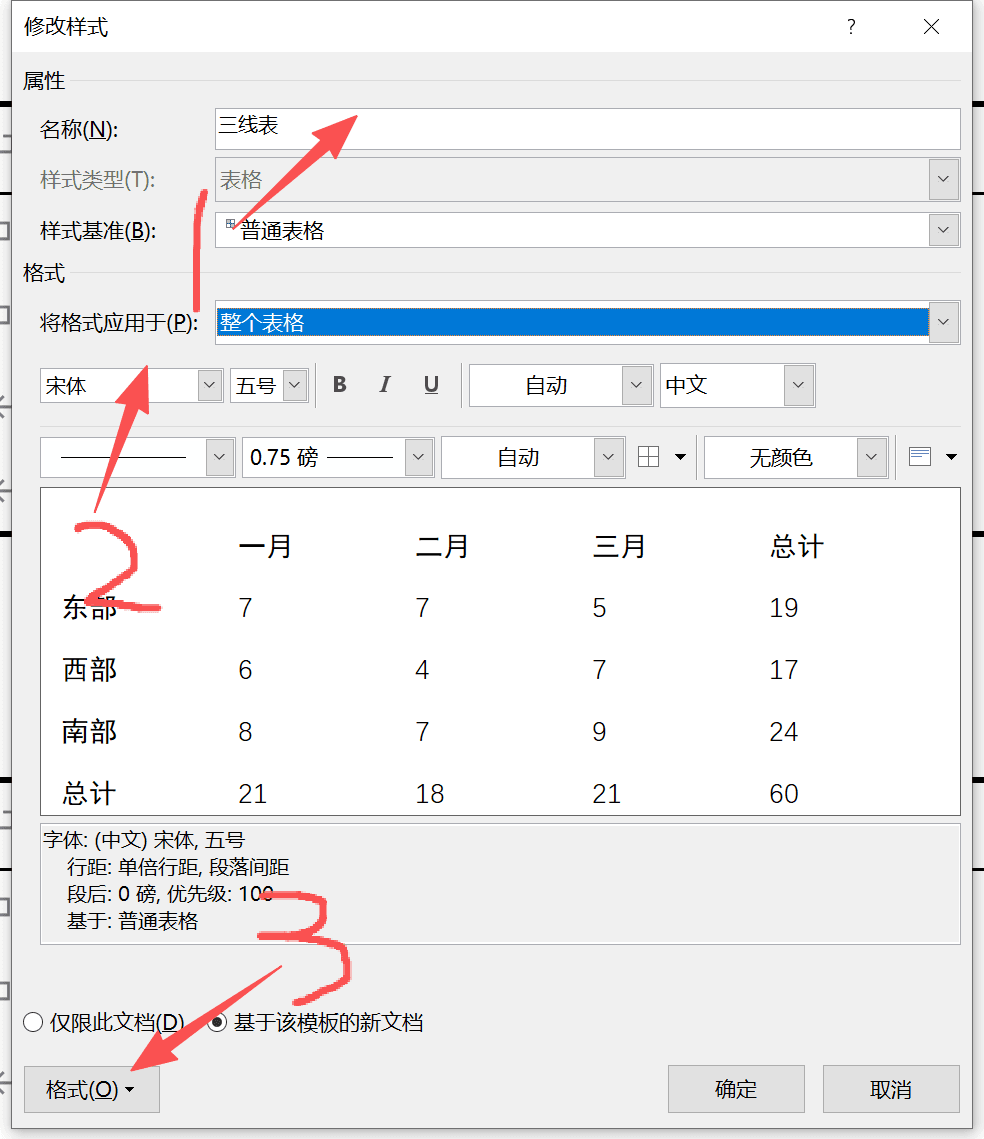984x1139 pixels.
Task: Open the 中文 language dropdown
Action: click(796, 385)
